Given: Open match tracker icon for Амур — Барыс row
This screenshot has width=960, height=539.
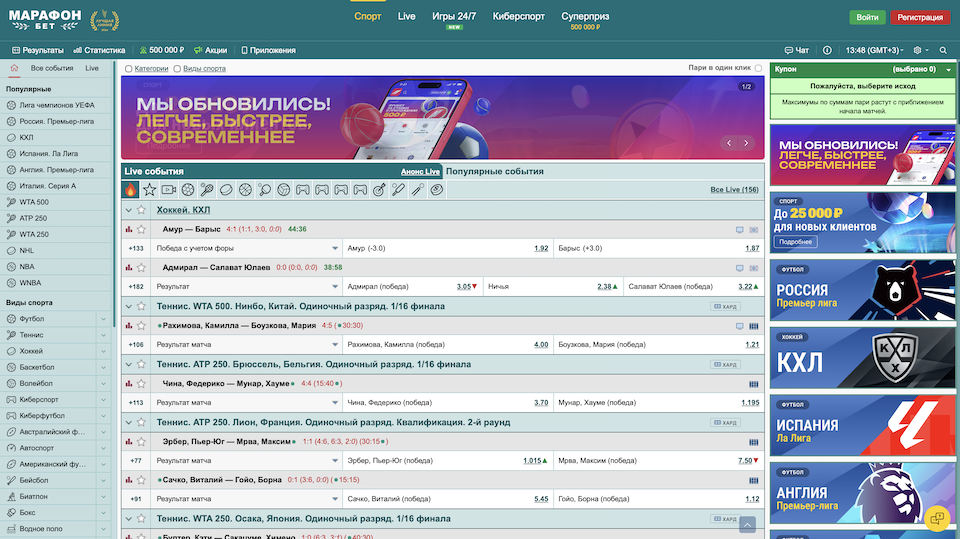Looking at the screenshot, I should click(754, 230).
